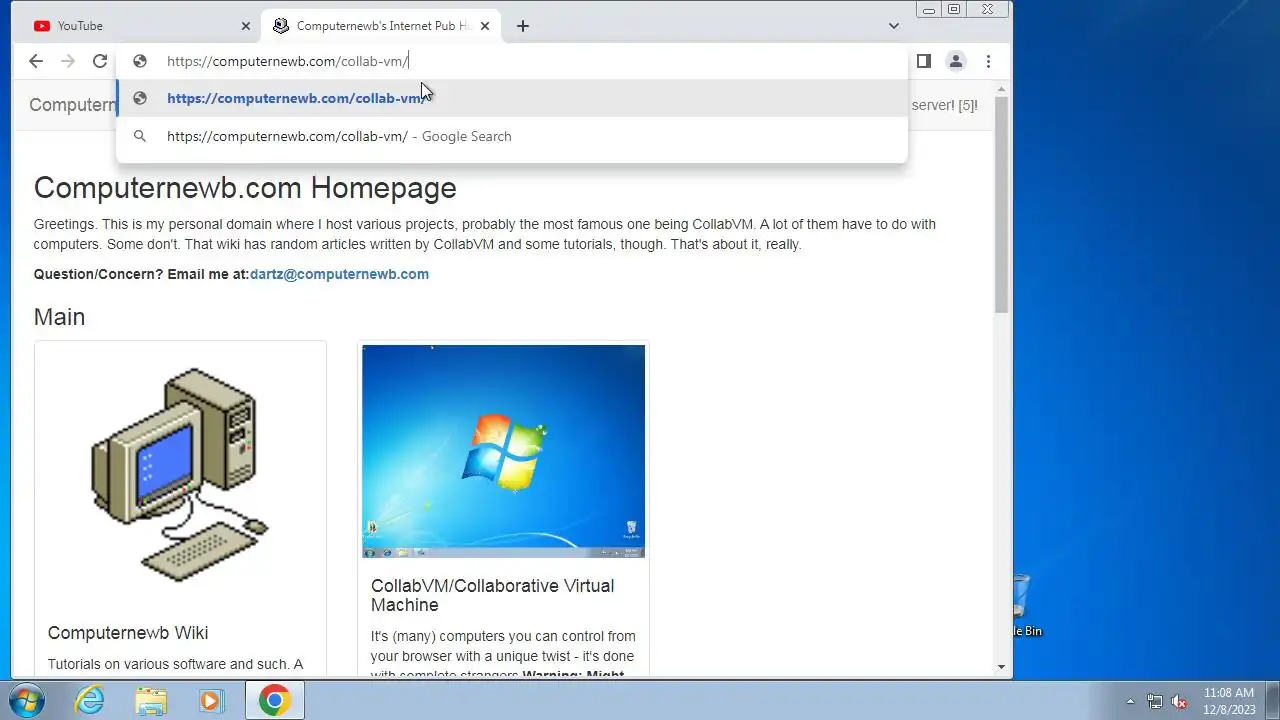Open the muted volume tray icon
Image resolution: width=1280 pixels, height=720 pixels.
pyautogui.click(x=1180, y=701)
